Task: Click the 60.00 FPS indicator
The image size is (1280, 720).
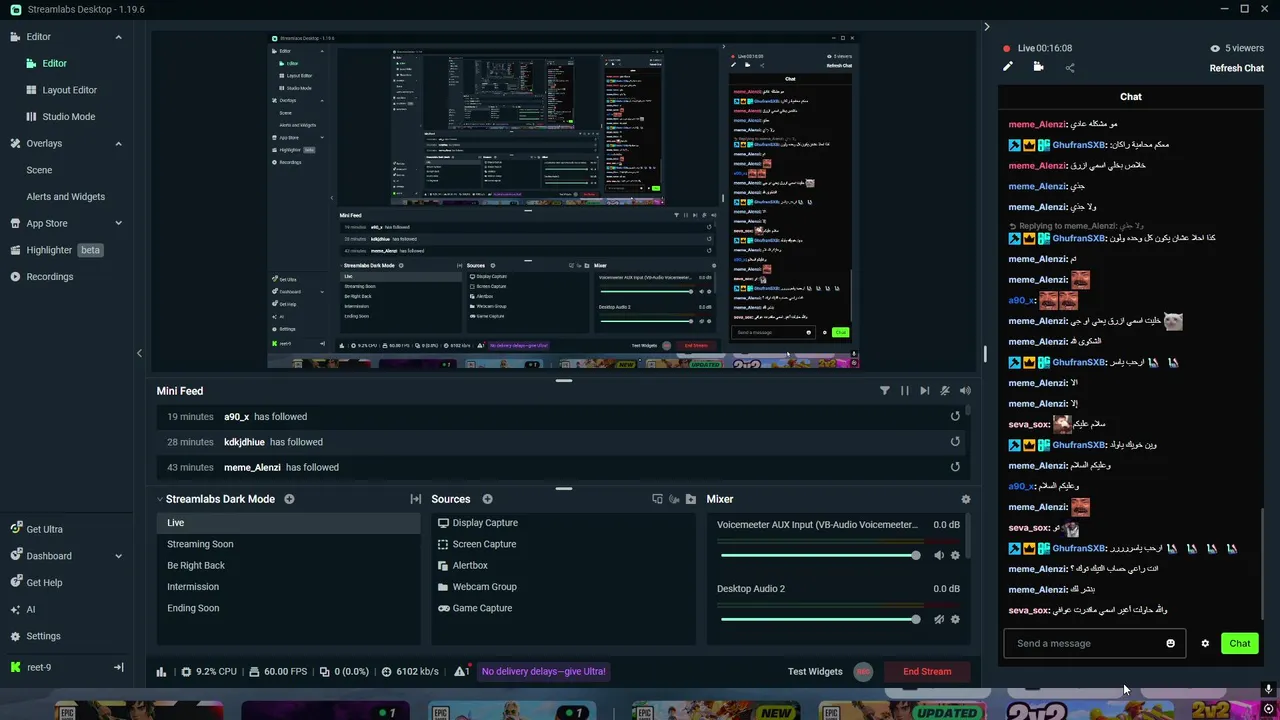Action: point(278,671)
